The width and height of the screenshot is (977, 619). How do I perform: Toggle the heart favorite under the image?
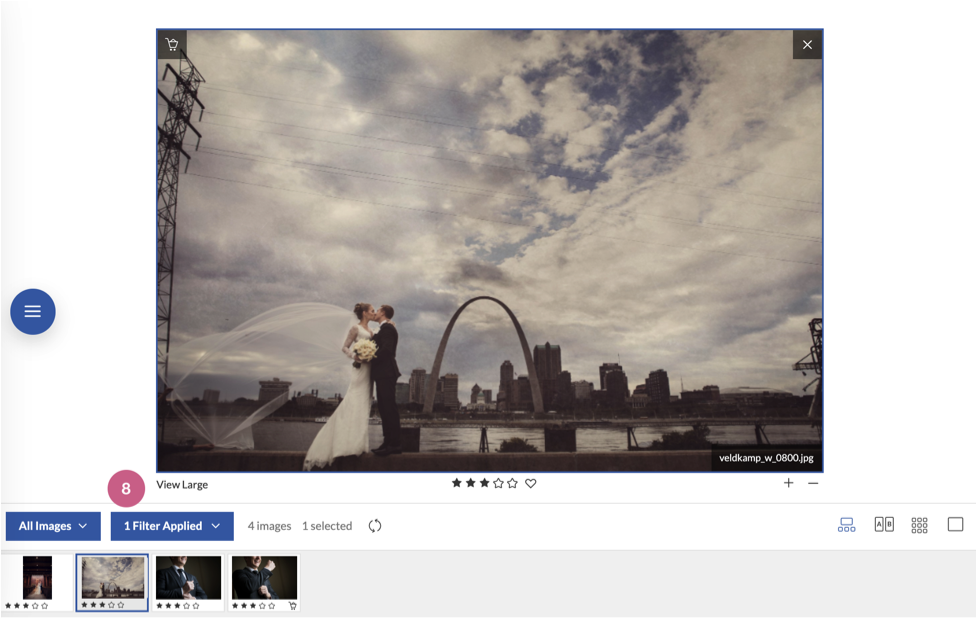(530, 483)
